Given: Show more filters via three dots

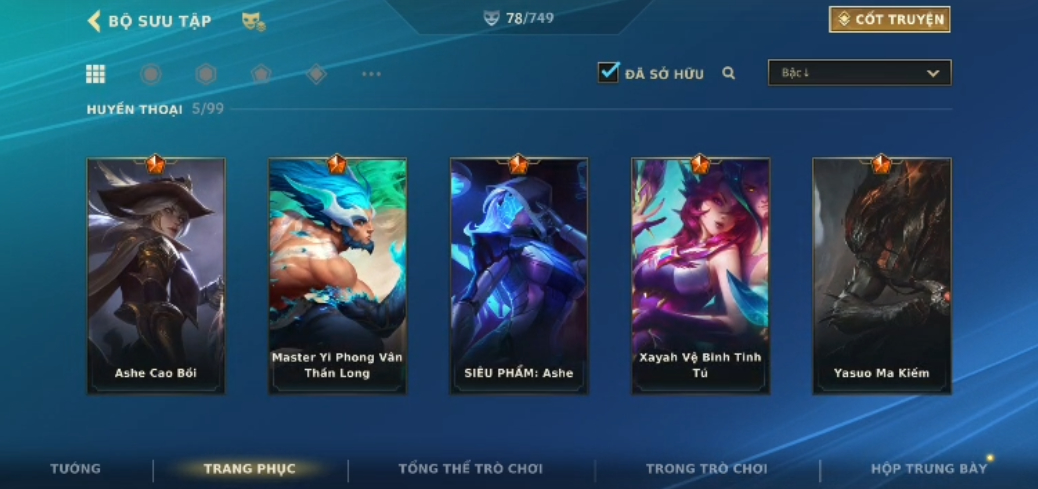Looking at the screenshot, I should (x=371, y=74).
